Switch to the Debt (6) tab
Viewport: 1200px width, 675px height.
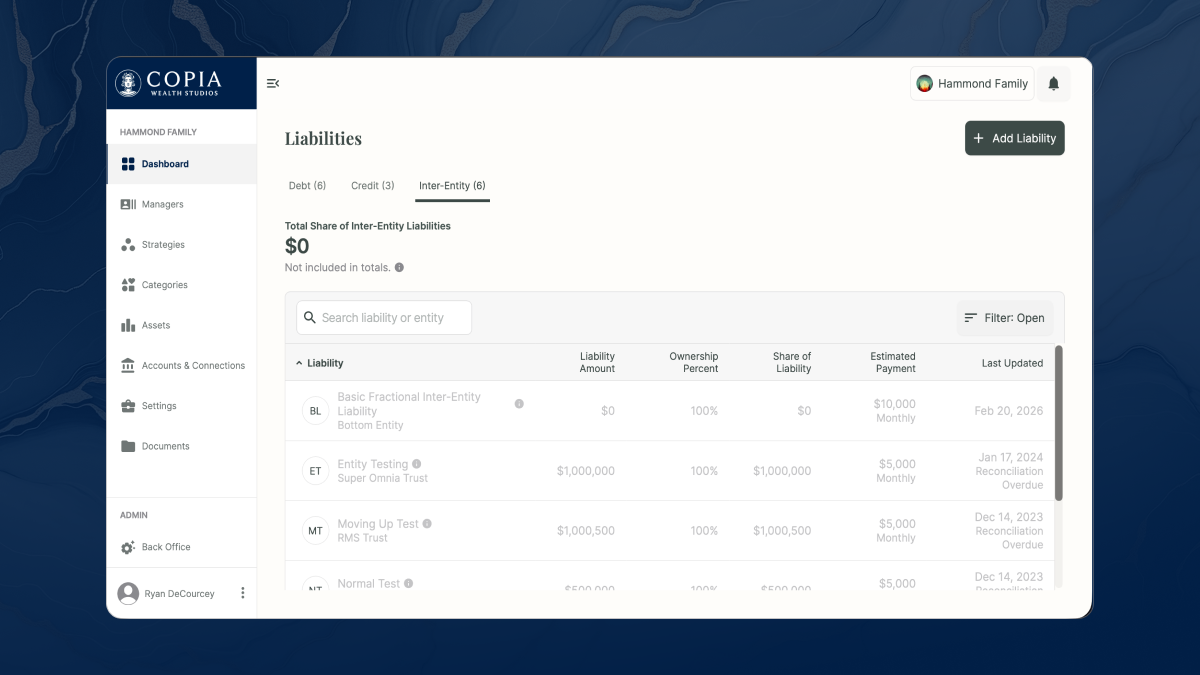coord(307,186)
